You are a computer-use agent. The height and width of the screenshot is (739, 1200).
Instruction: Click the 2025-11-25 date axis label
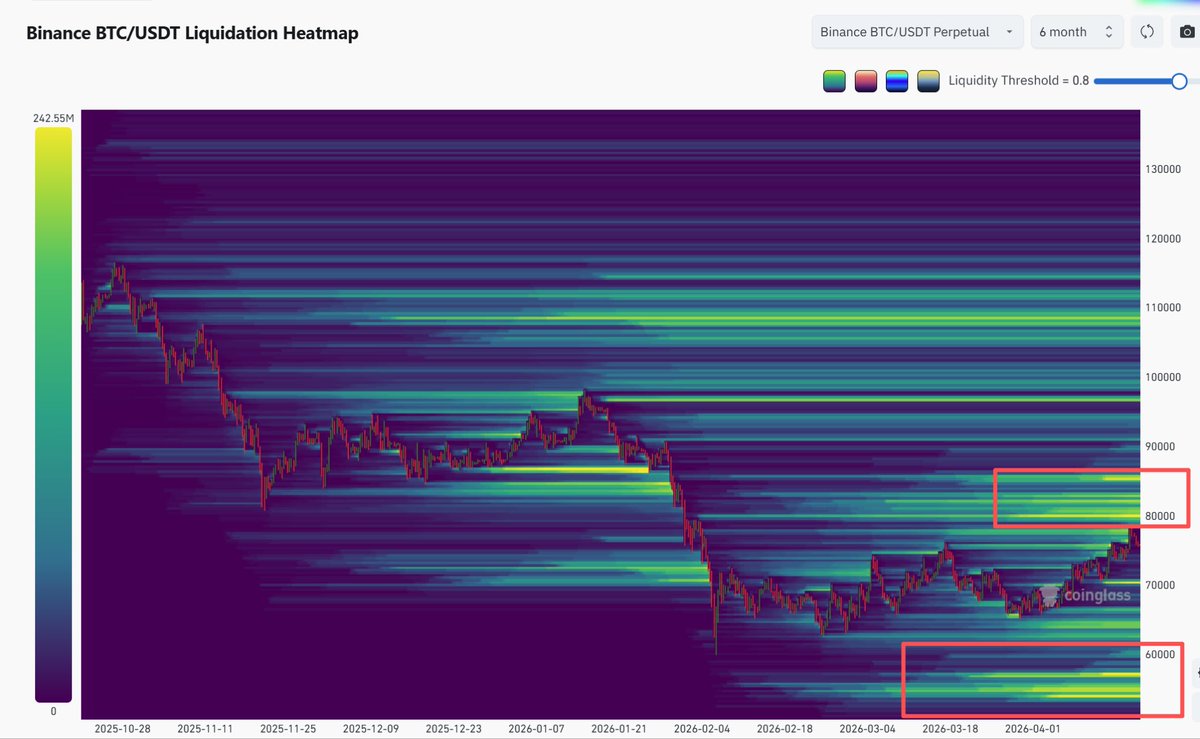point(288,729)
